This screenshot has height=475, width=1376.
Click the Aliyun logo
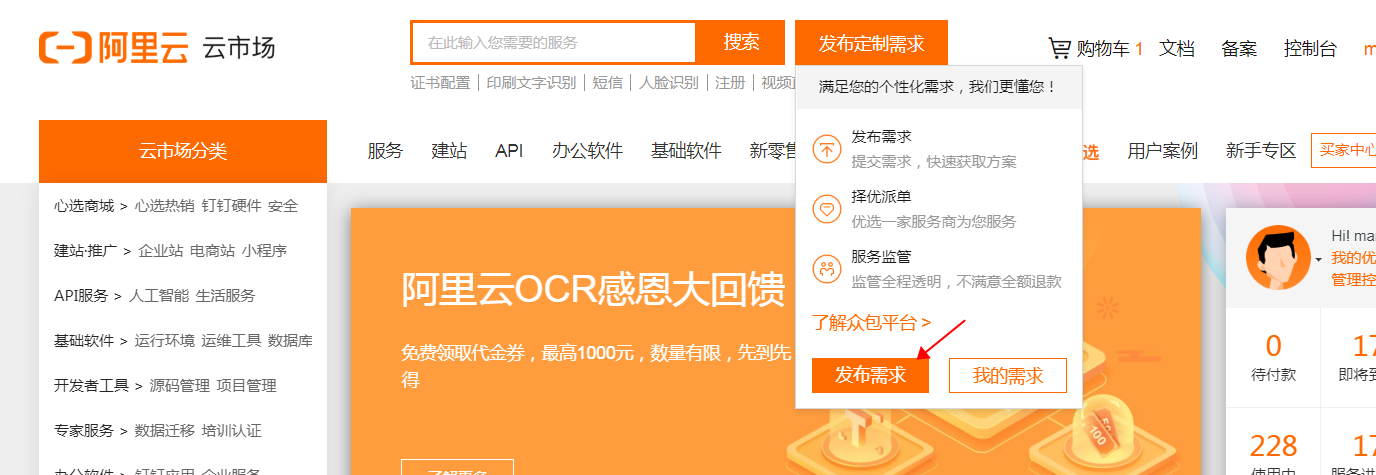pyautogui.click(x=113, y=46)
